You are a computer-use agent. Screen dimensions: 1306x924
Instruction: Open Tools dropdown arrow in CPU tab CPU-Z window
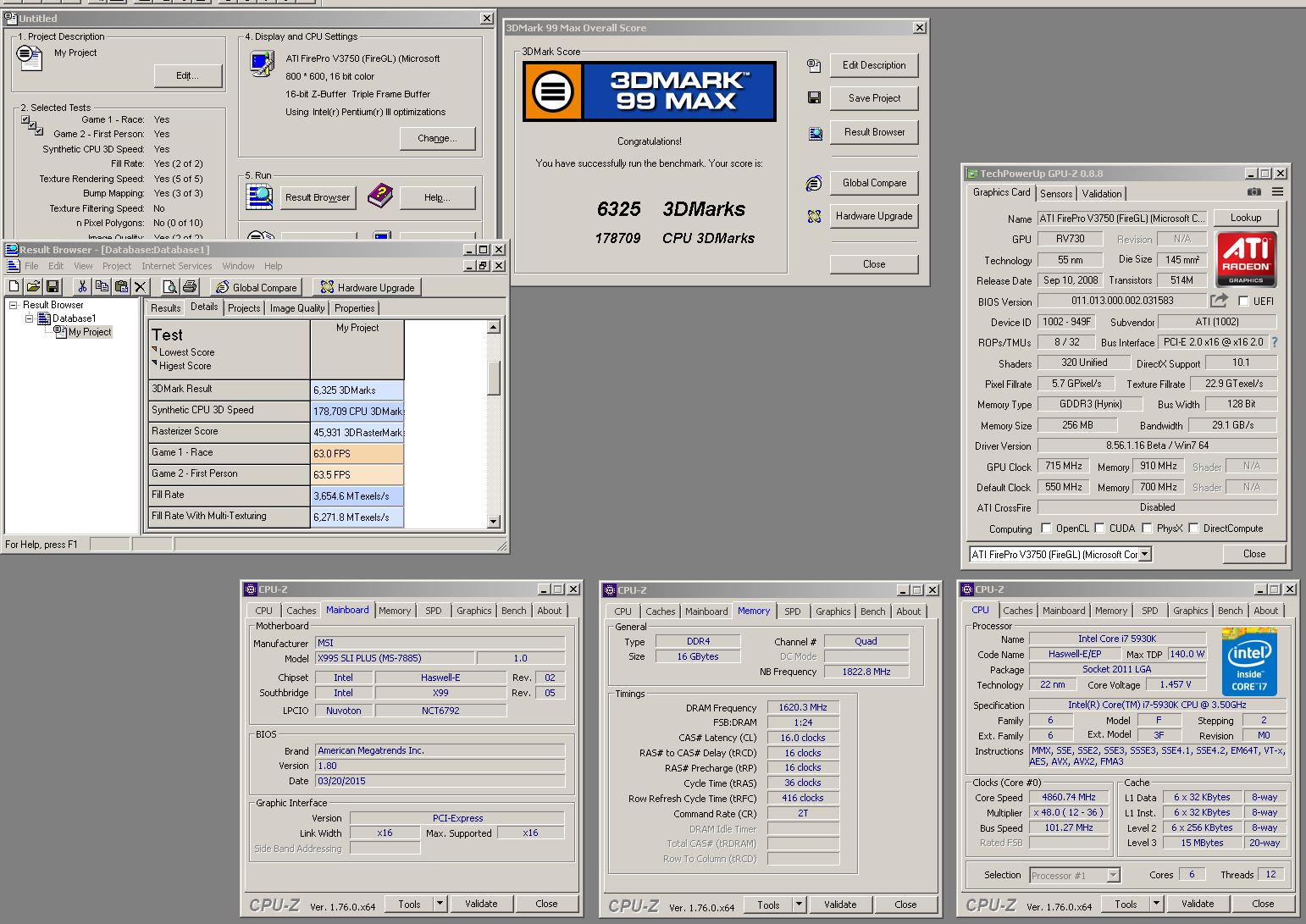point(1157,904)
